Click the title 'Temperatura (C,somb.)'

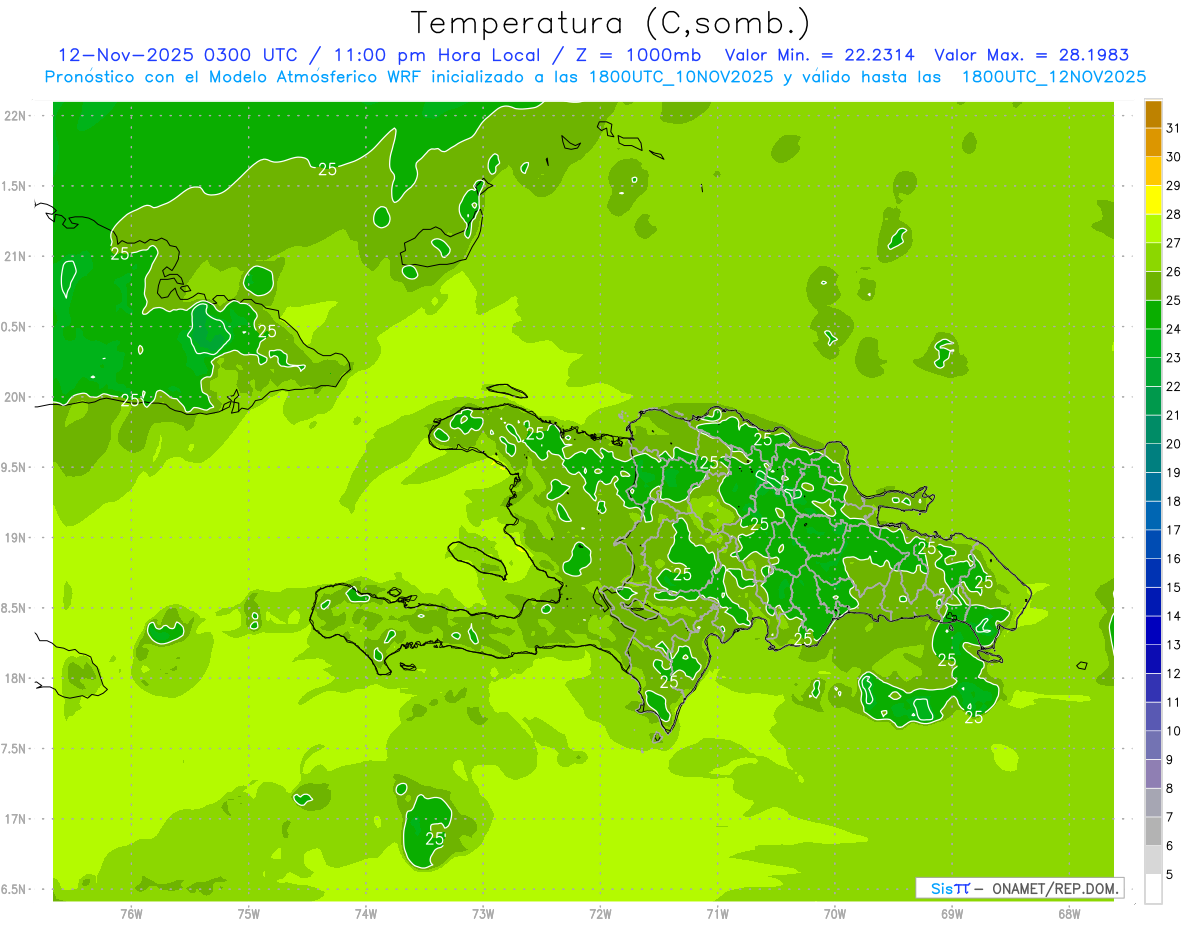coord(611,23)
